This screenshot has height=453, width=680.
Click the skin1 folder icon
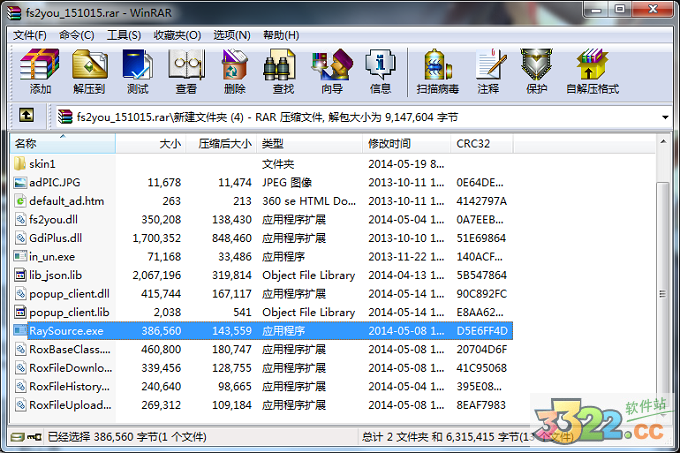(20, 164)
